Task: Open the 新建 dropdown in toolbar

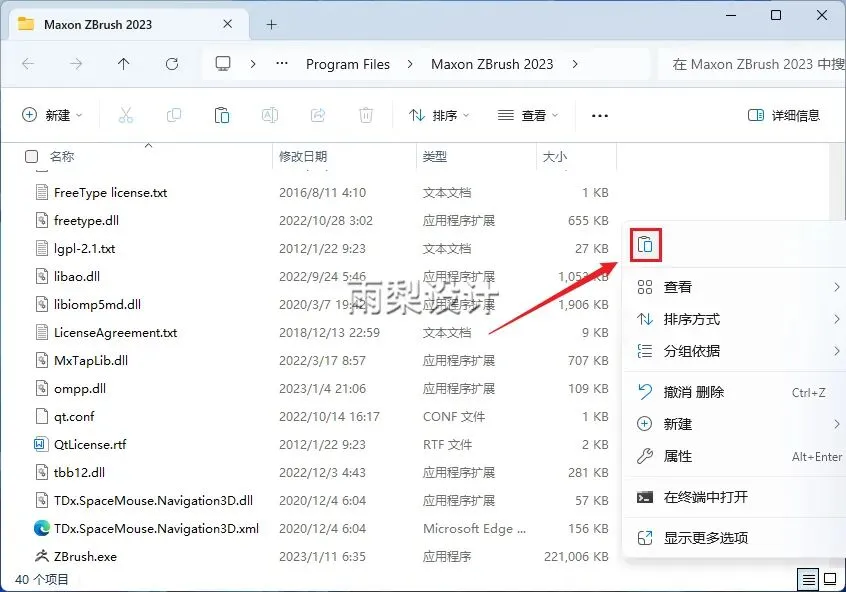Action: [x=52, y=115]
